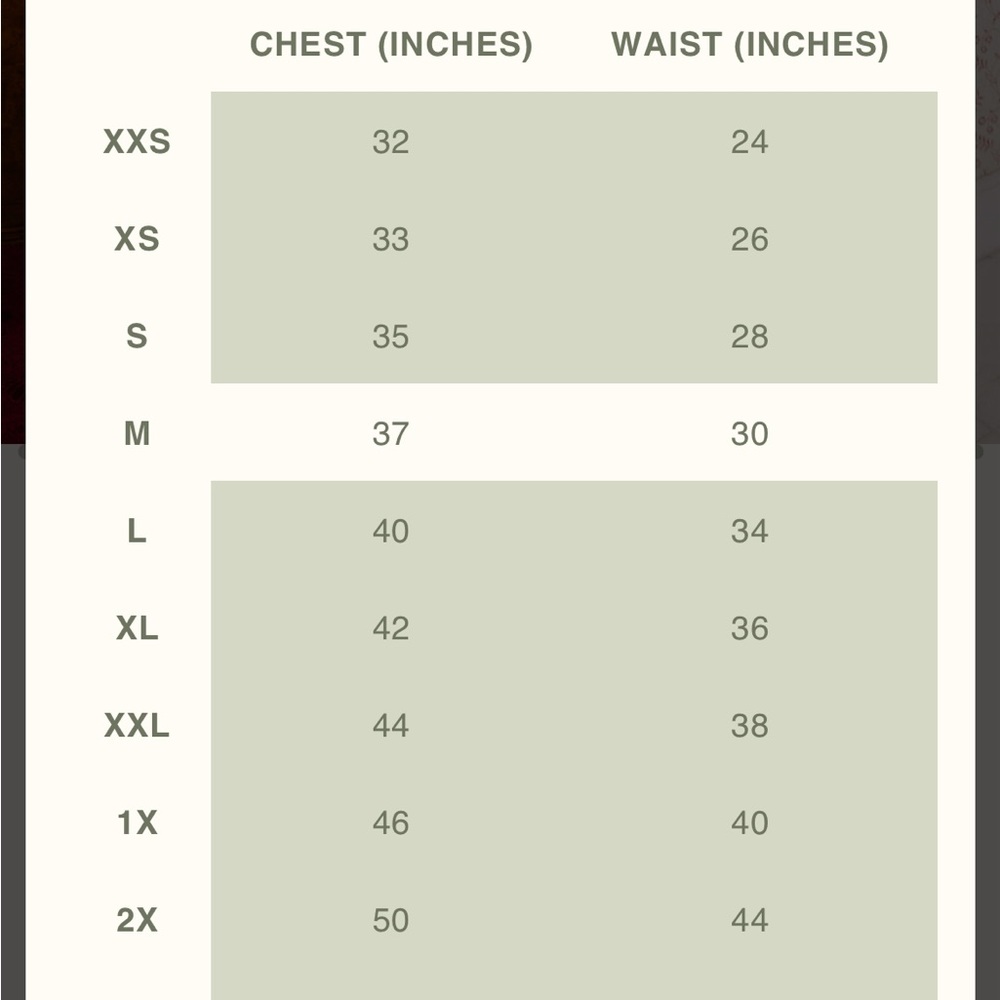The height and width of the screenshot is (1000, 1000).
Task: Click the CHEST (INCHES) column header
Action: point(391,45)
